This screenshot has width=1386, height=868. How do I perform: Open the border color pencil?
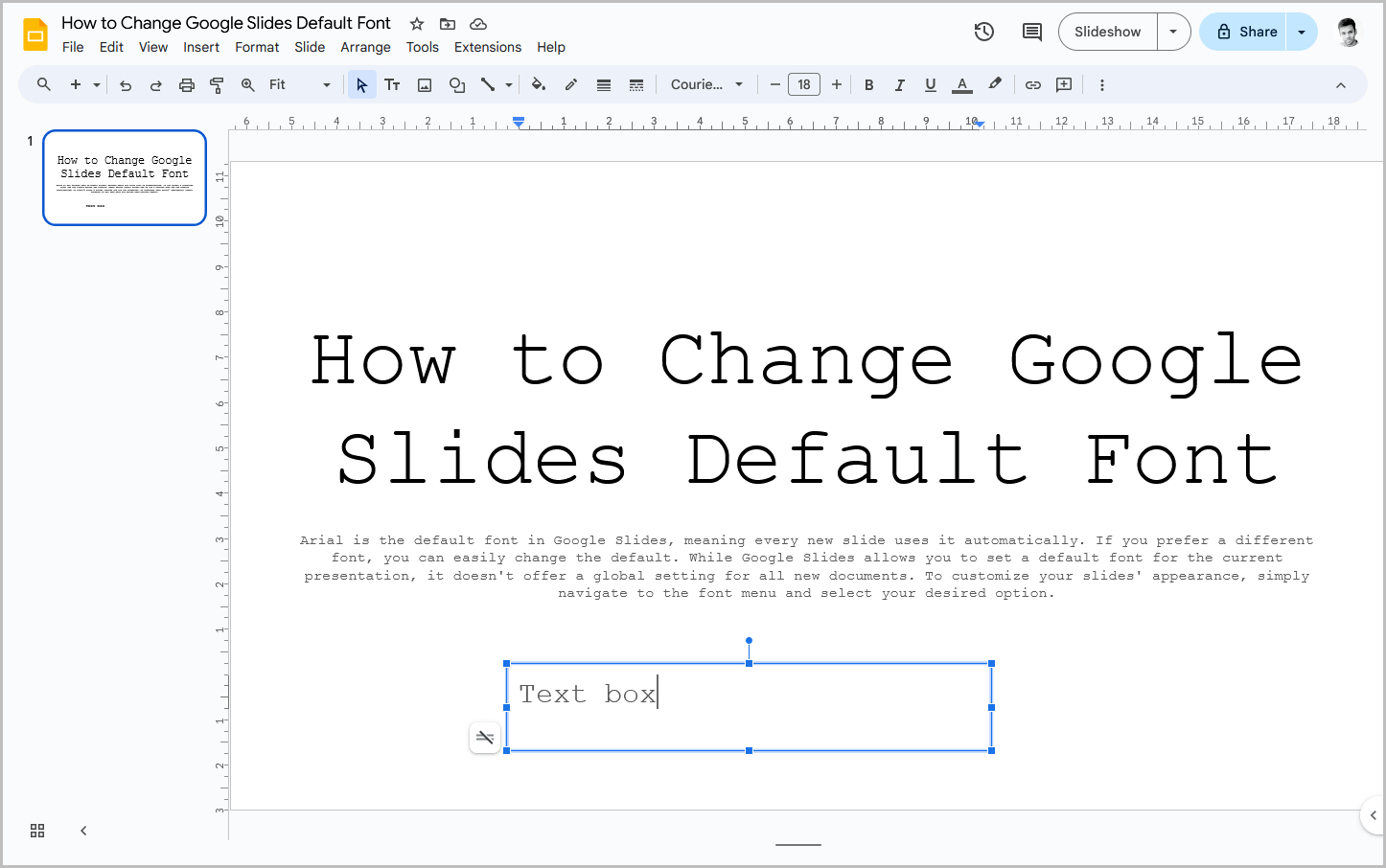[571, 85]
